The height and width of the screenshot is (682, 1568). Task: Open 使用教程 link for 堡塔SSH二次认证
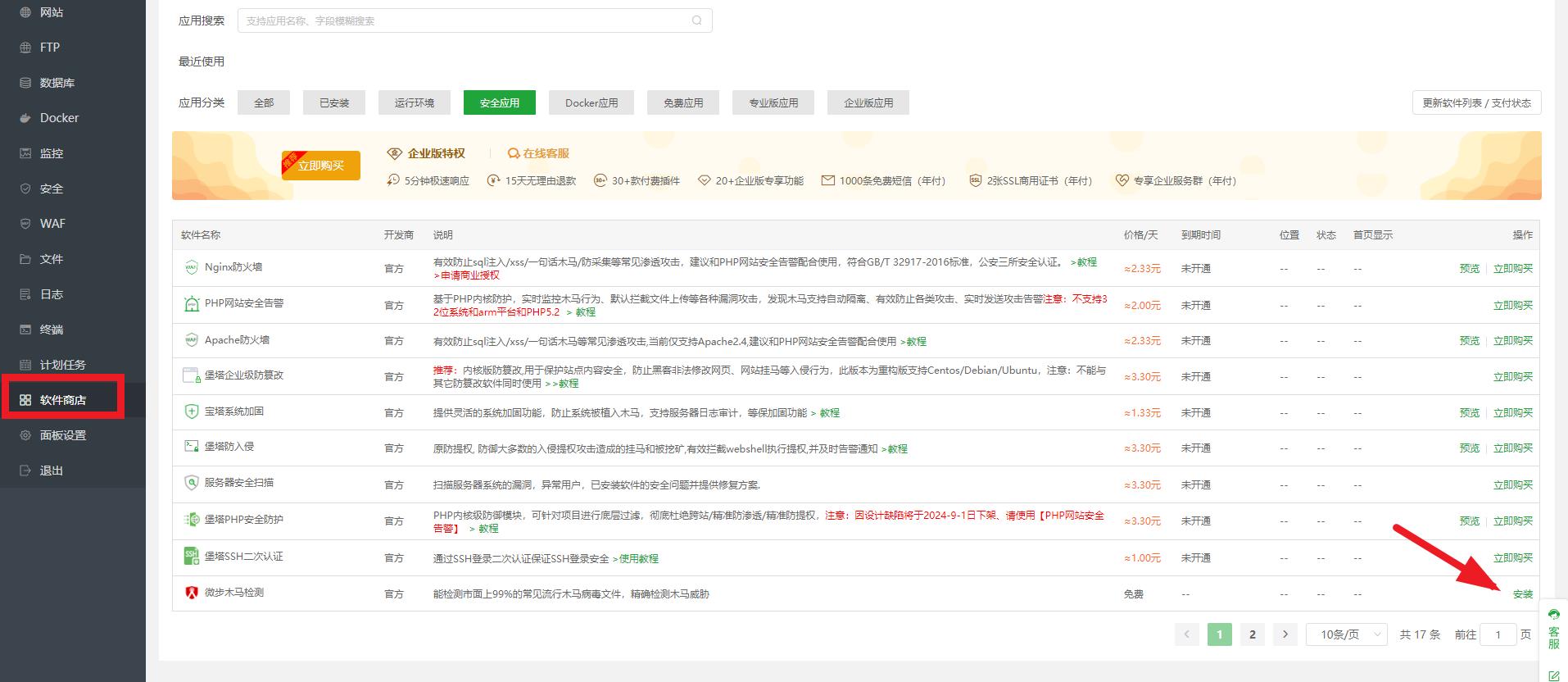636,559
